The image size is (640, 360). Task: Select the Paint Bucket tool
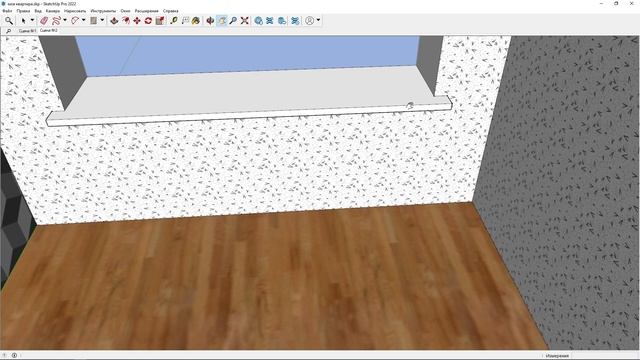(196, 20)
